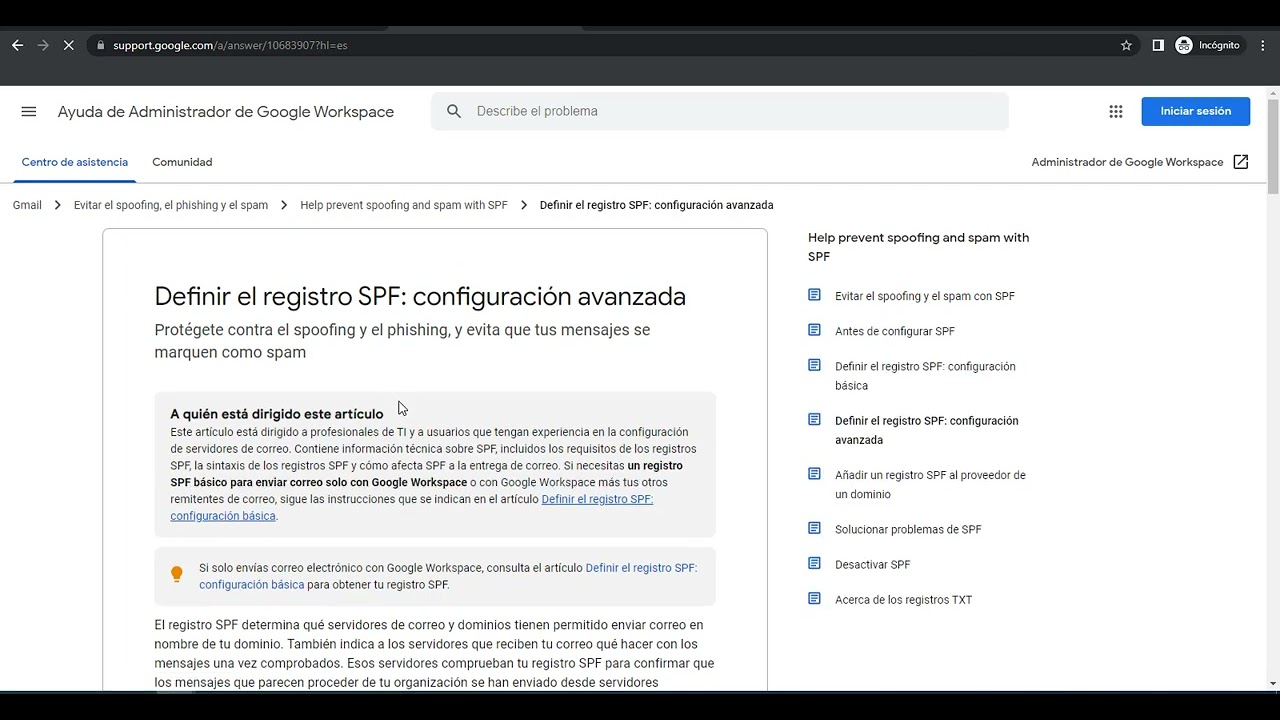Click document icon beside sidebar 'configuración básica'
This screenshot has width=1280, height=720.
pyautogui.click(x=814, y=365)
